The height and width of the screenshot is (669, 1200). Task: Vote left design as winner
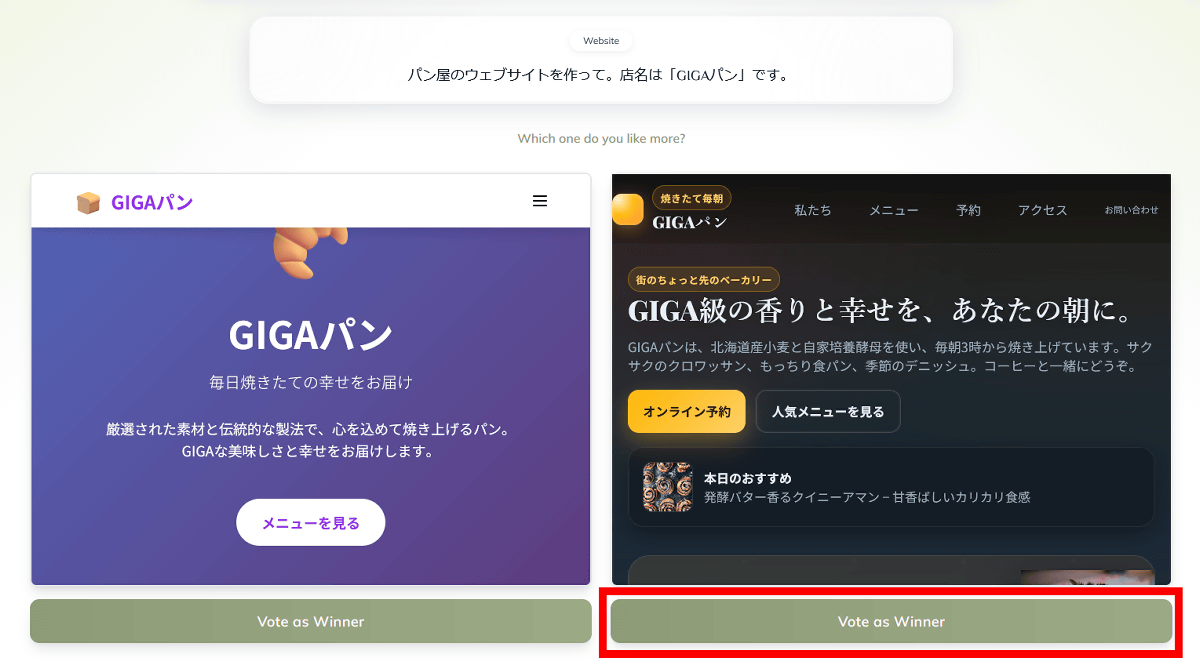pyautogui.click(x=311, y=621)
